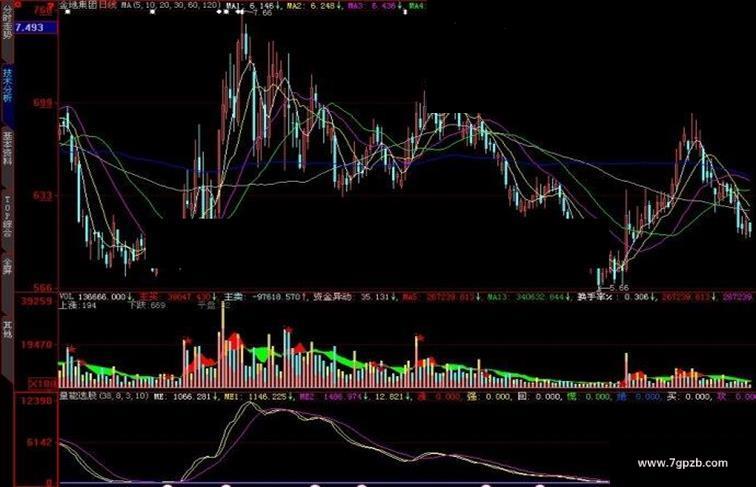Click the purple ME2 value
This screenshot has height=487, width=756.
[x=333, y=397]
